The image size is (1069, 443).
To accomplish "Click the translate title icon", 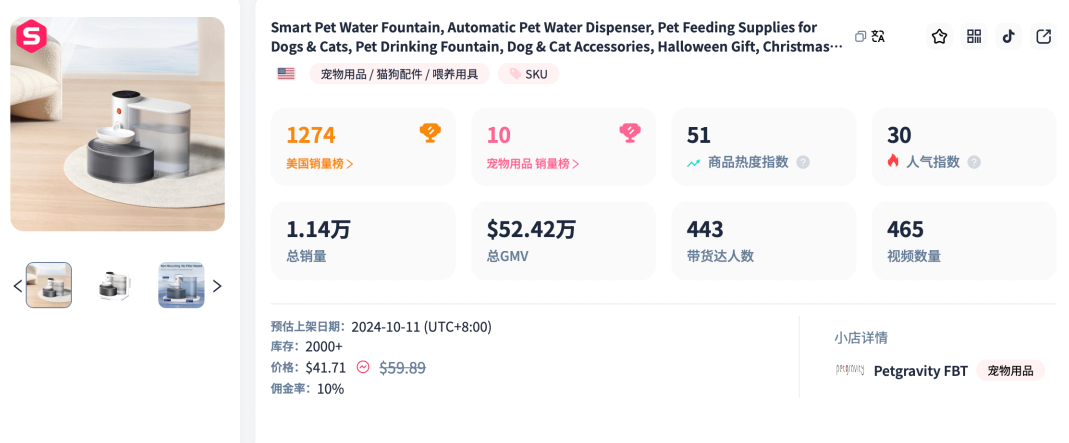I will click(x=877, y=36).
